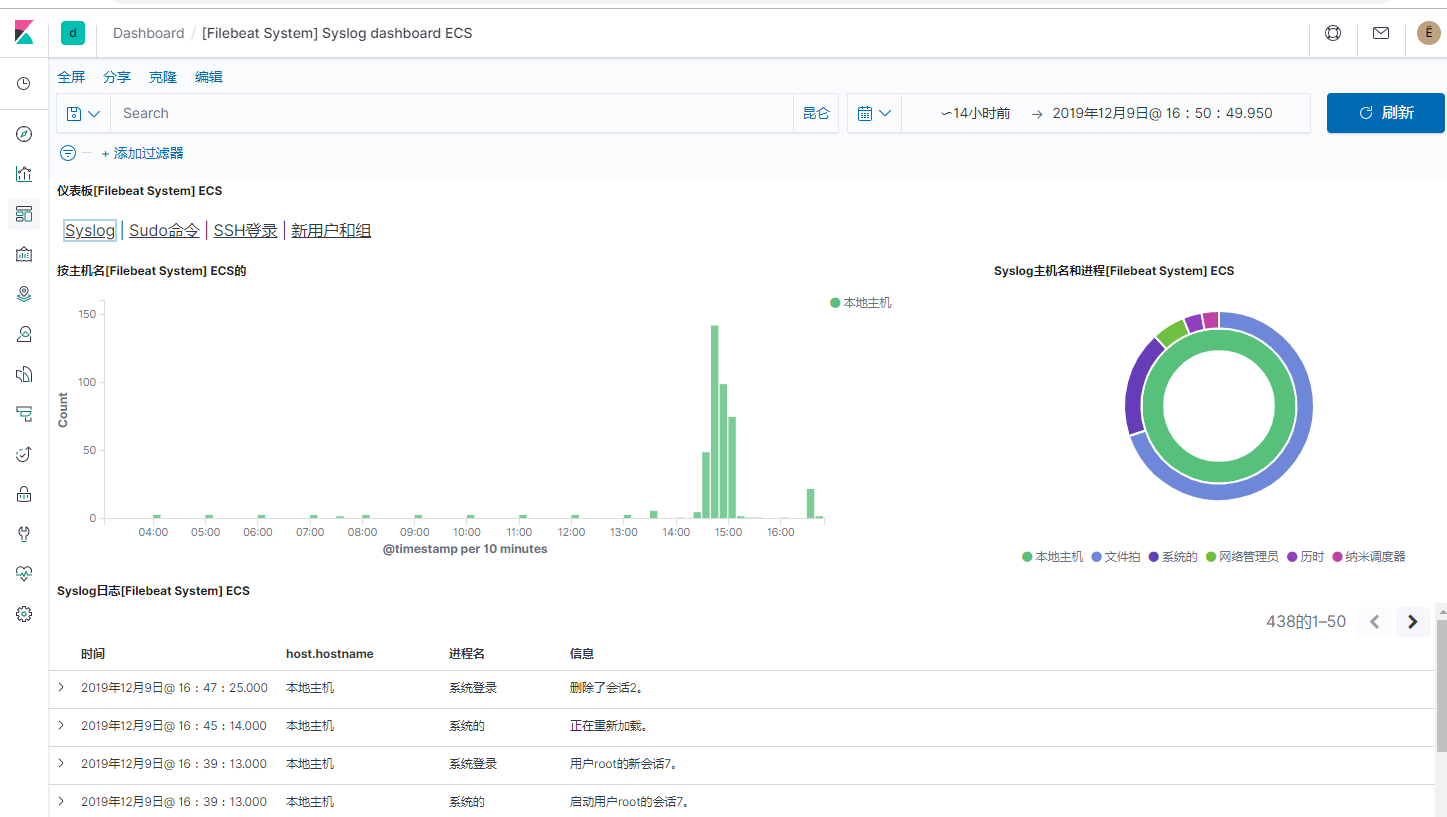Viewport: 1447px width, 817px height.
Task: Open the saved query disk dropdown
Action: (83, 113)
